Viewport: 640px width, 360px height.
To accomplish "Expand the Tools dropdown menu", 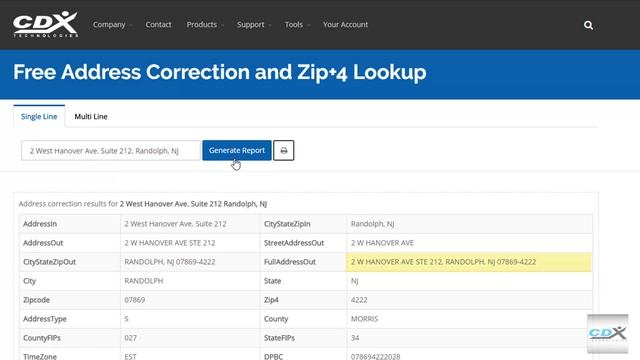I will (297, 24).
